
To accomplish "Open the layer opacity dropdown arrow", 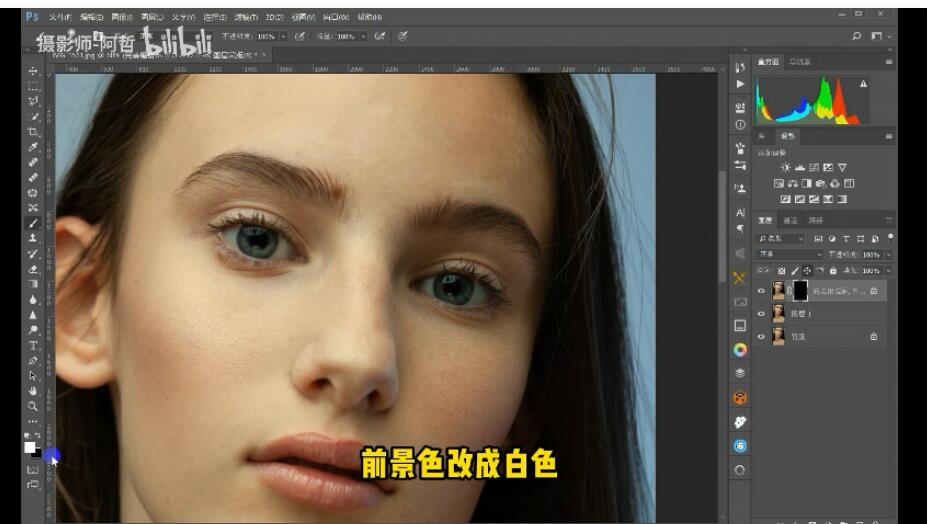I will [x=889, y=255].
